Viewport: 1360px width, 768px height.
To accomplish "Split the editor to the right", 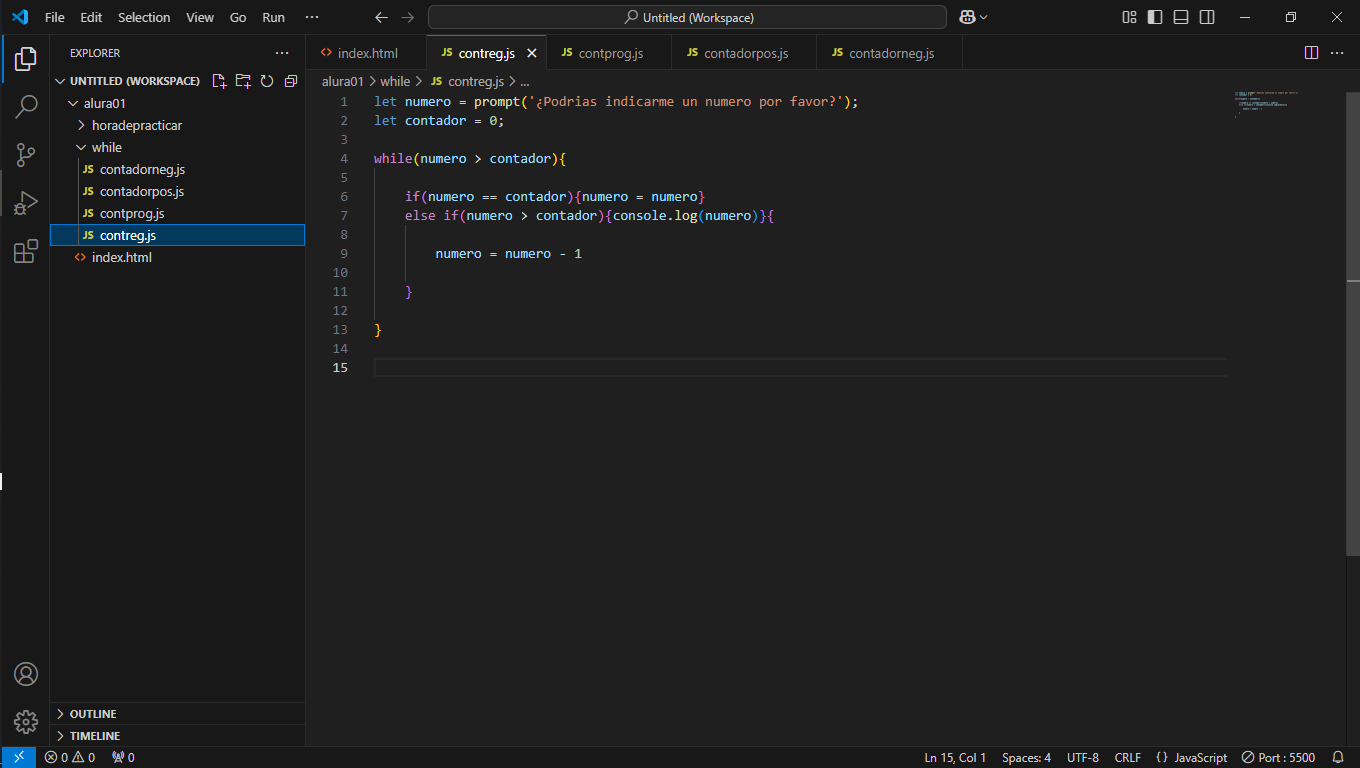I will click(1311, 53).
